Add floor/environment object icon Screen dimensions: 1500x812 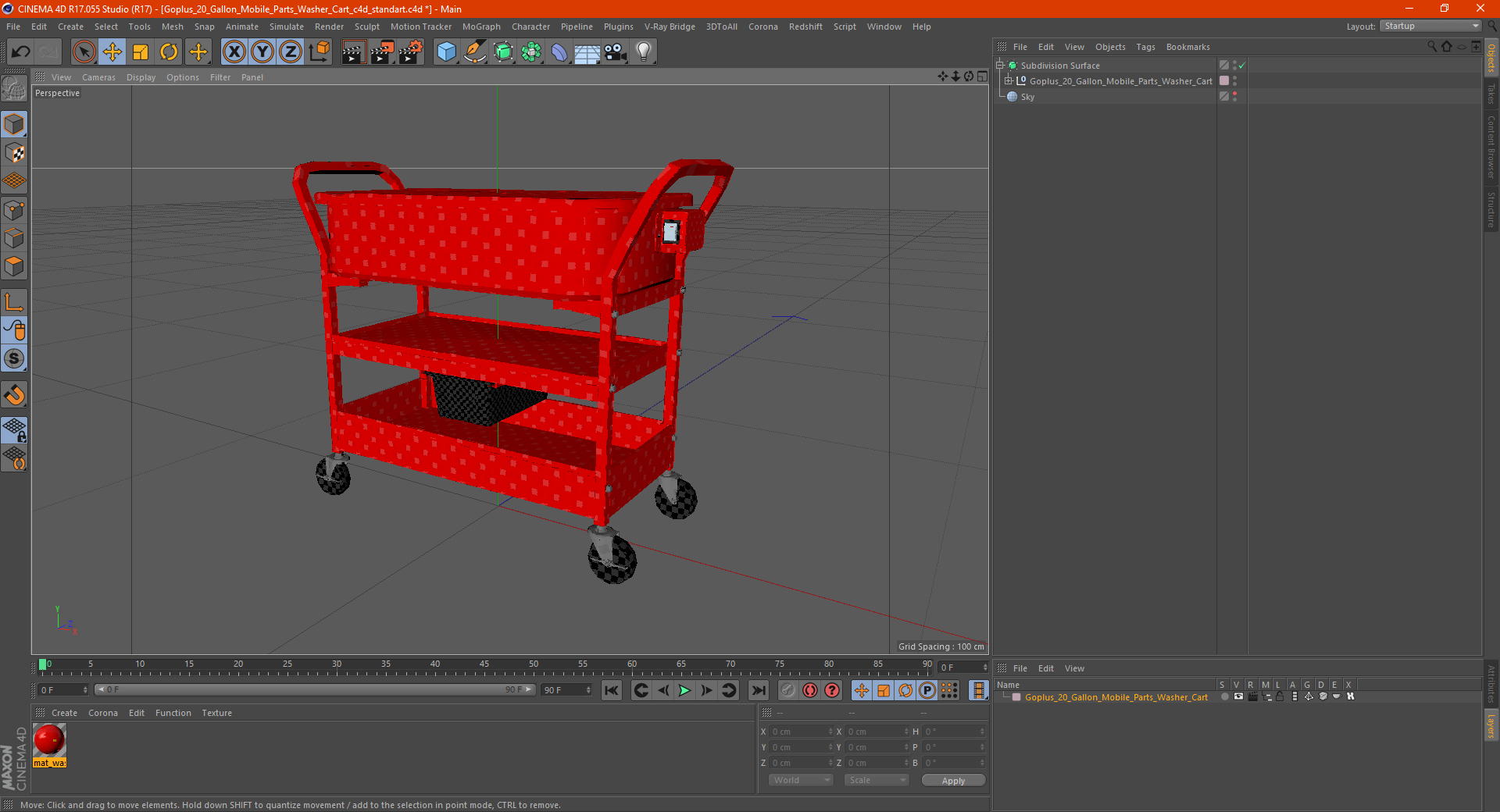[587, 52]
